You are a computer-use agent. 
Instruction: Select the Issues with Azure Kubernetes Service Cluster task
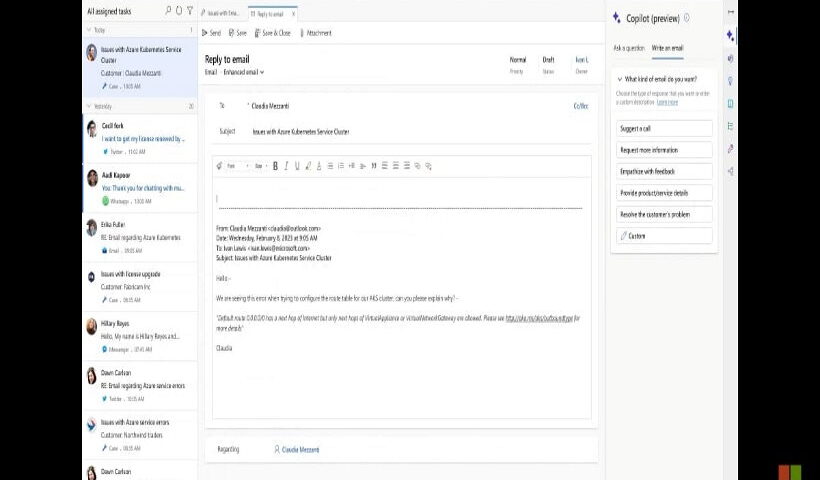(x=140, y=67)
